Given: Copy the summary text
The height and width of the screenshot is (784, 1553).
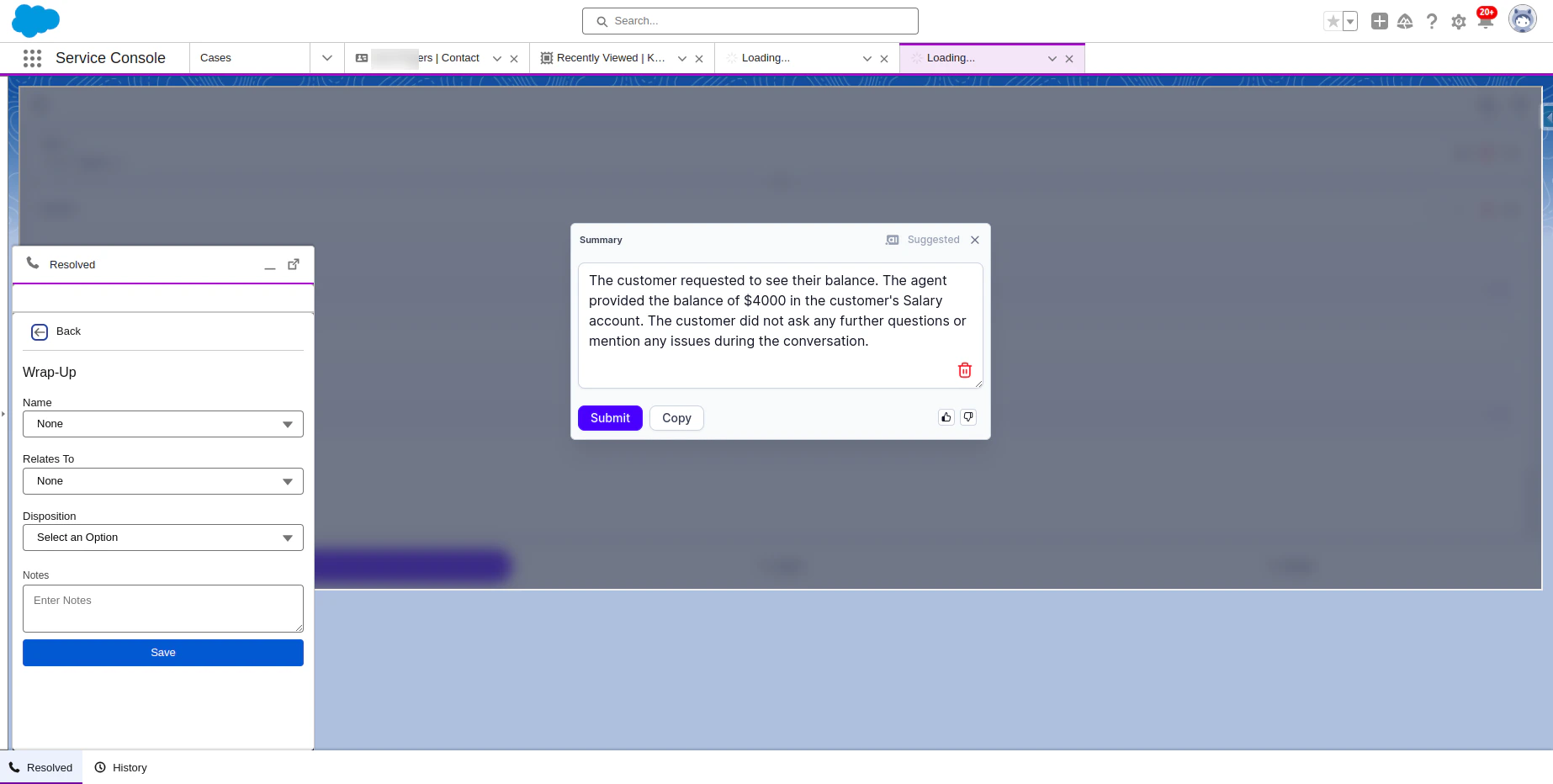Looking at the screenshot, I should click(676, 418).
